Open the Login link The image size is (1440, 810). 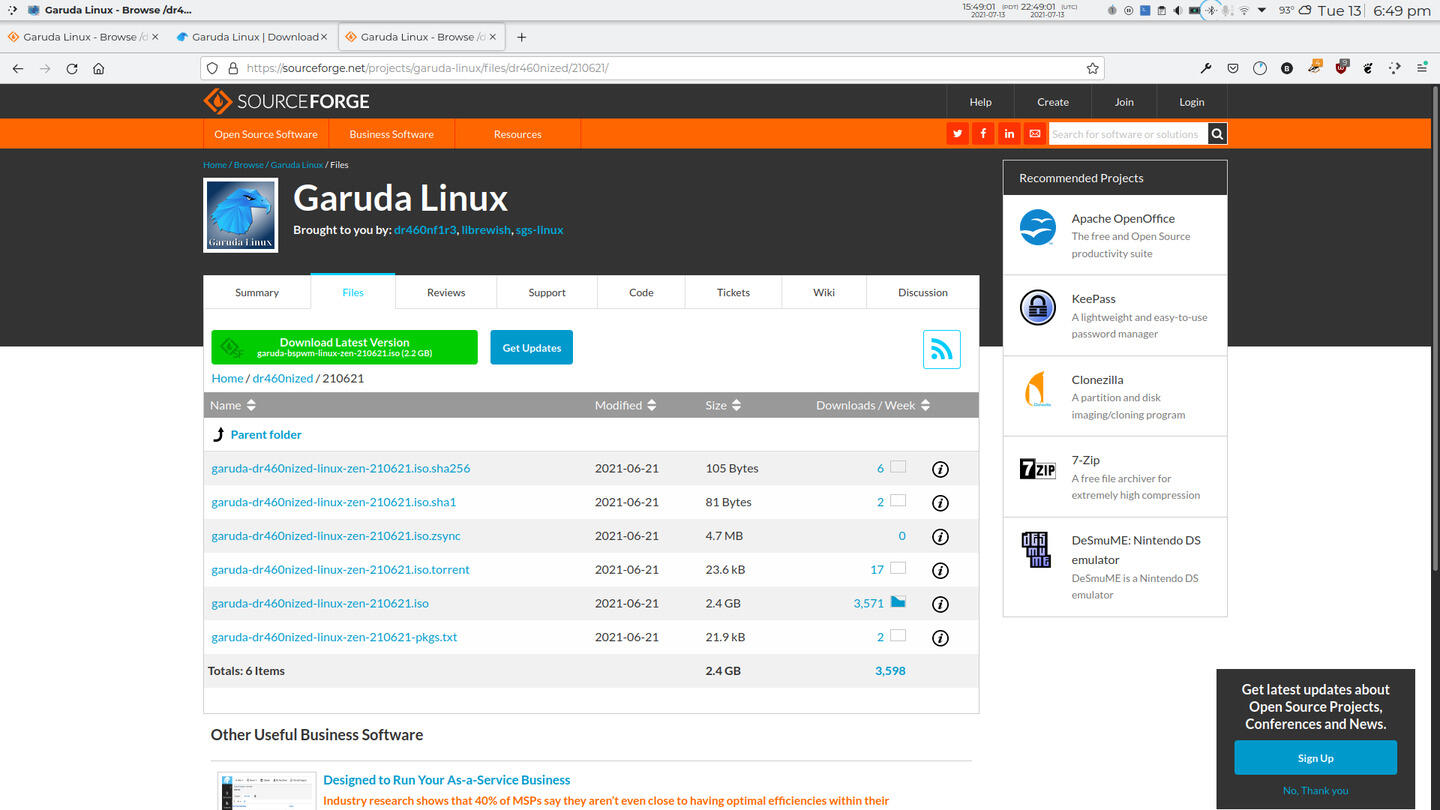tap(1191, 102)
